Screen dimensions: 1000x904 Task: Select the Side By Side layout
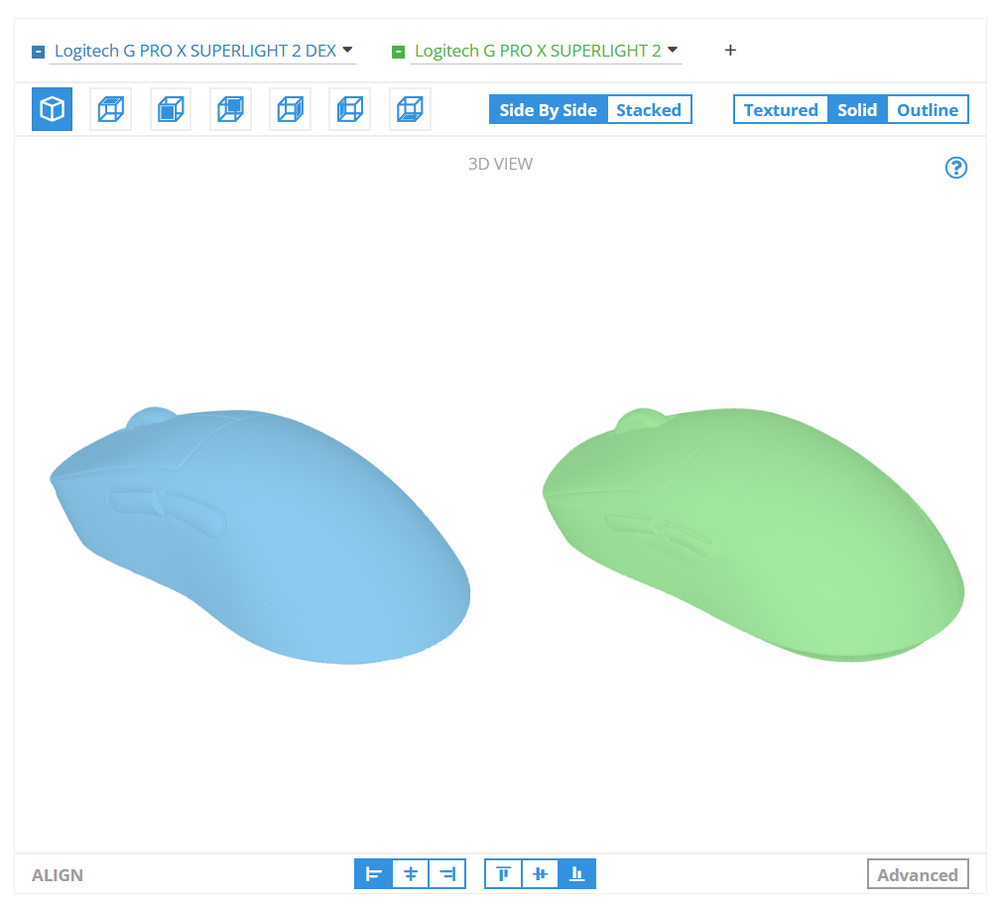click(x=548, y=110)
